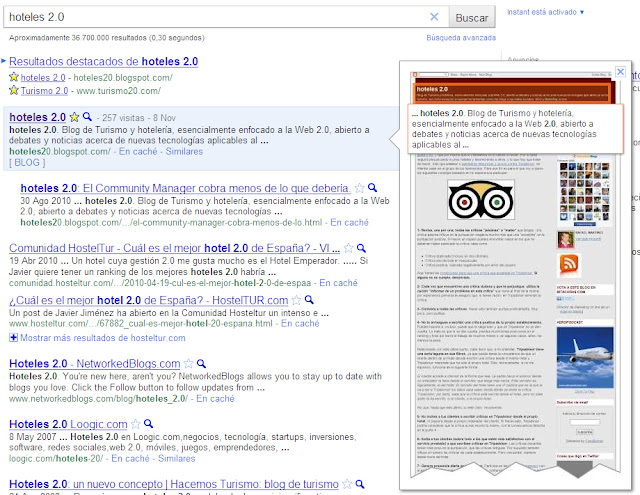Screen dimensions: 640x495
Task: Open 'Hoteles 2.0: un nuevo concepto' Hacemos Turismo result
Action: pos(174,484)
